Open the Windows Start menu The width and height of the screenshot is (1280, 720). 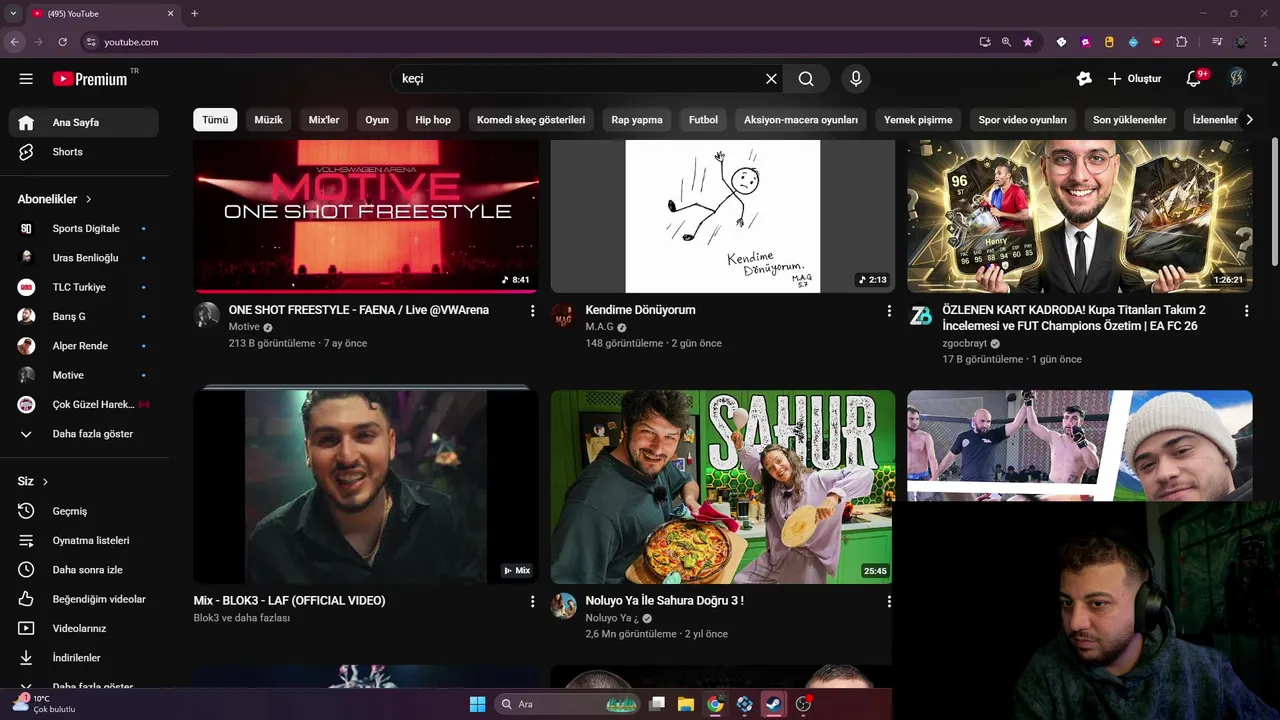(477, 704)
